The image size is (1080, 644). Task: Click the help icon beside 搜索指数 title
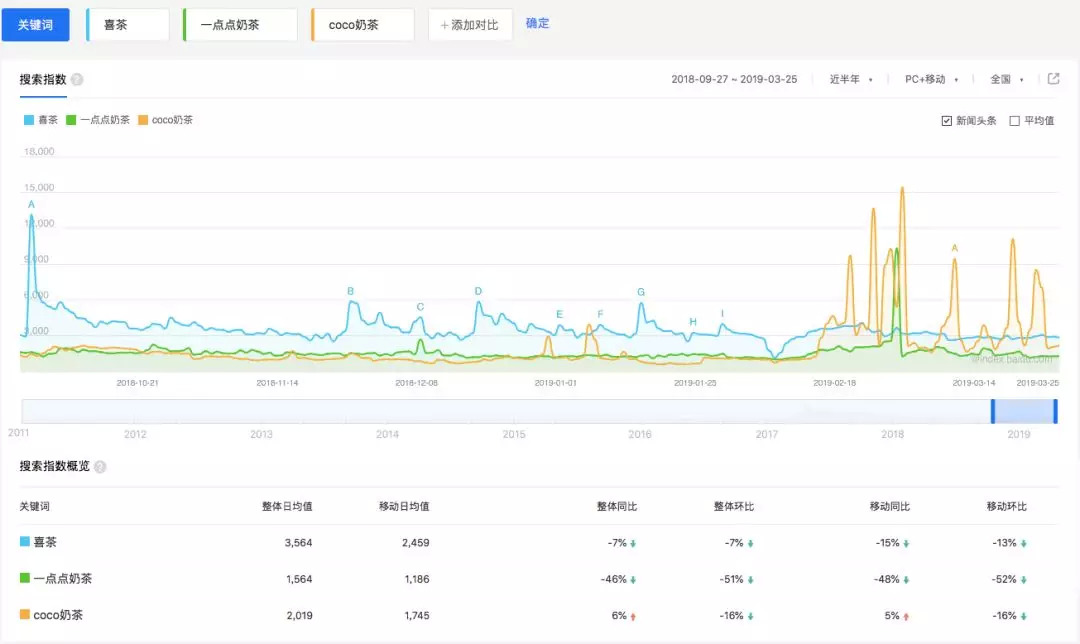point(77,80)
